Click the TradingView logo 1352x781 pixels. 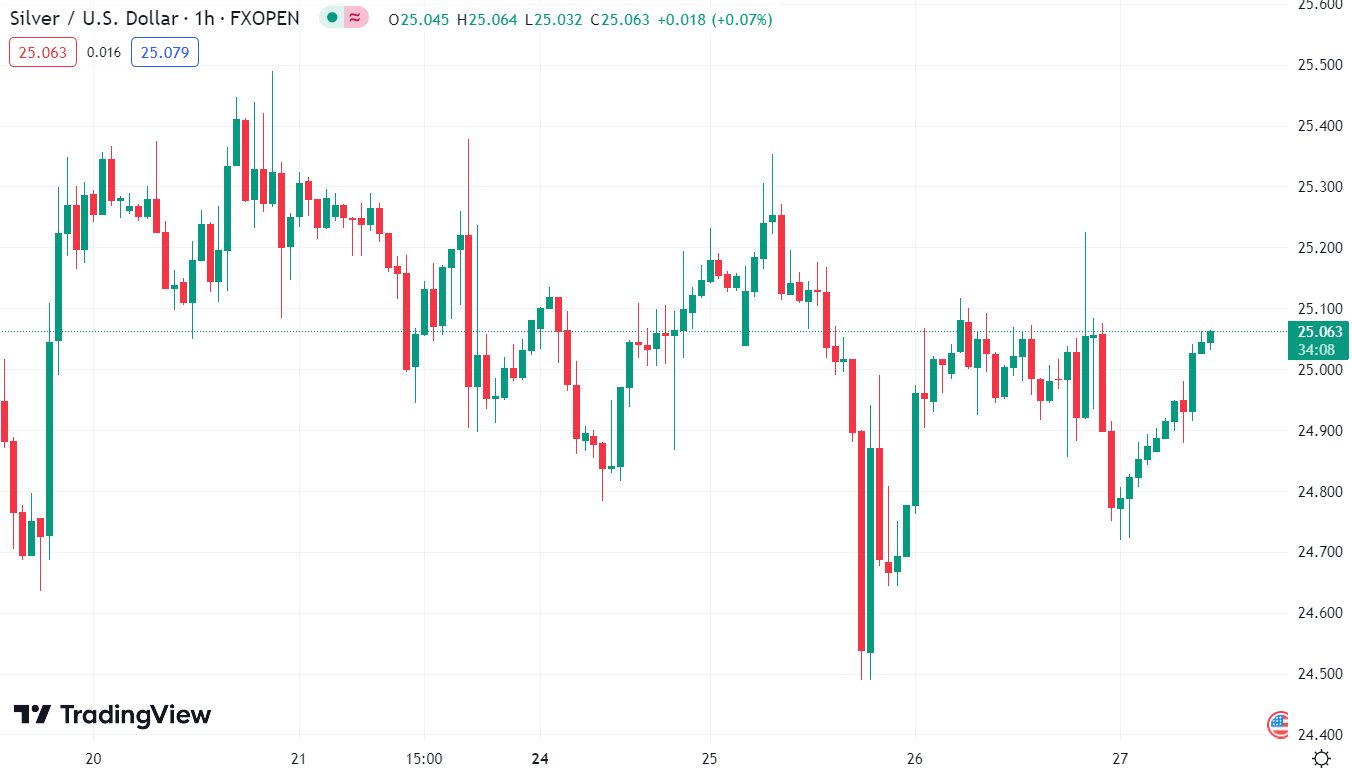[x=112, y=715]
